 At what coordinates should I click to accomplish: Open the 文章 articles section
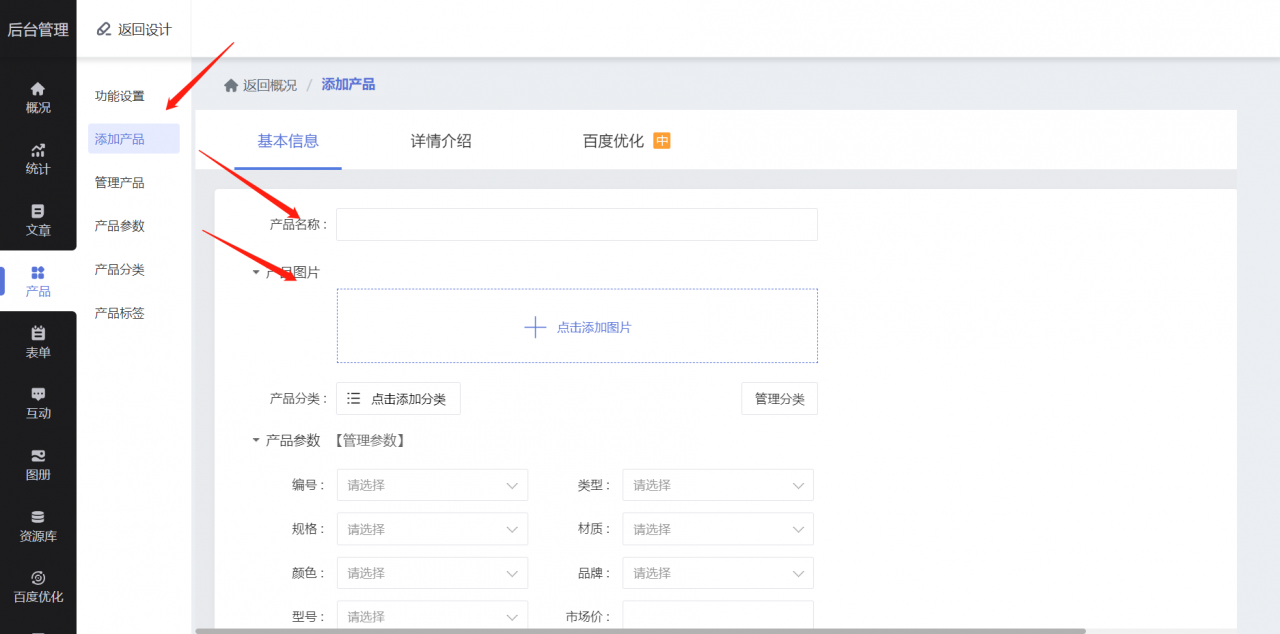point(38,218)
